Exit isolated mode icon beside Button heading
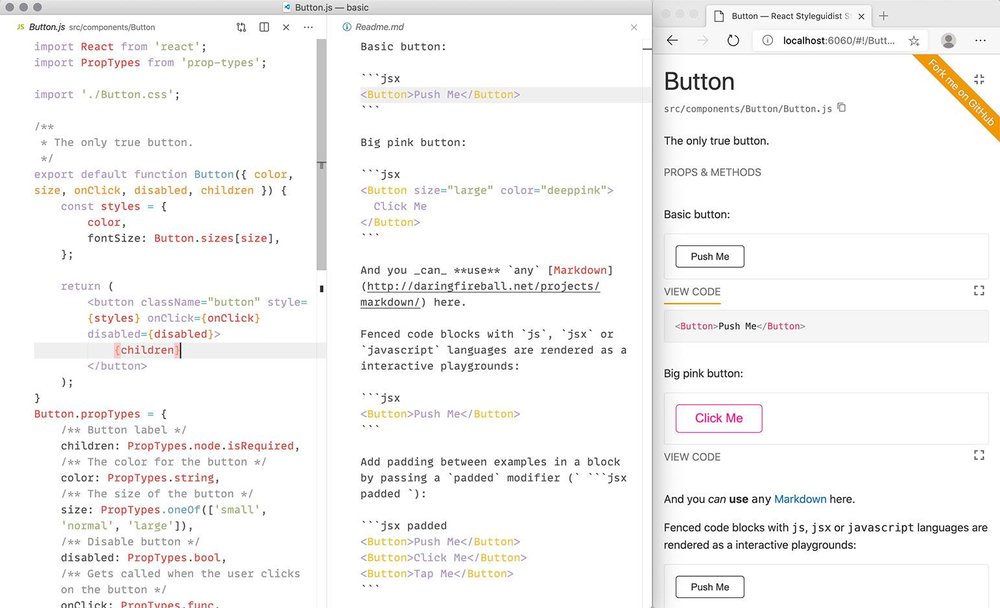The image size is (1000, 608). point(979,79)
